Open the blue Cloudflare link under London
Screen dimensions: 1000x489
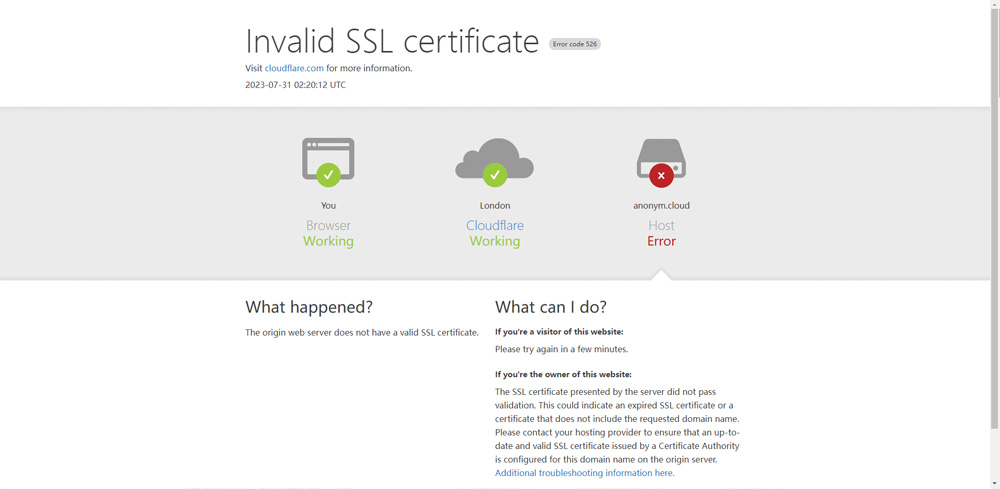point(495,226)
